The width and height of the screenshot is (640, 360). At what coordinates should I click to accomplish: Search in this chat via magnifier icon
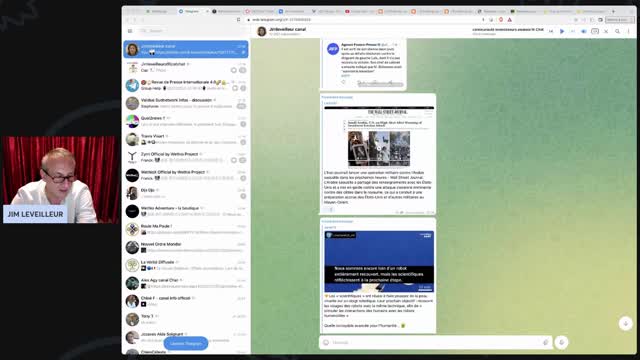click(x=618, y=31)
